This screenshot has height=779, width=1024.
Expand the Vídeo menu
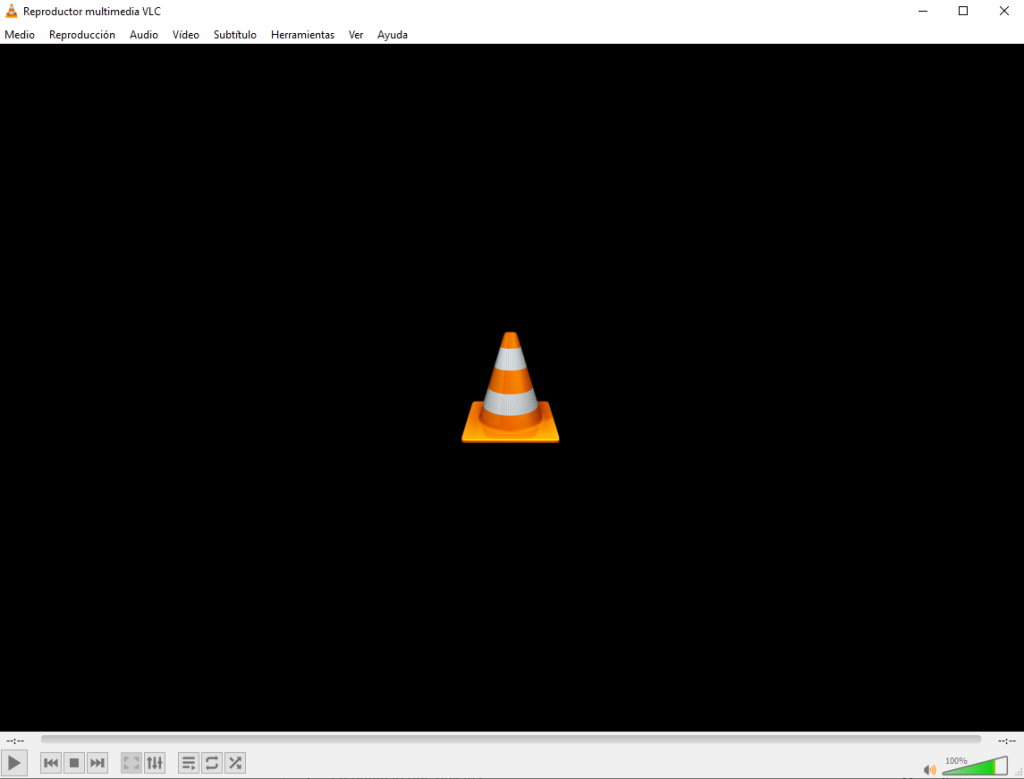click(x=185, y=35)
